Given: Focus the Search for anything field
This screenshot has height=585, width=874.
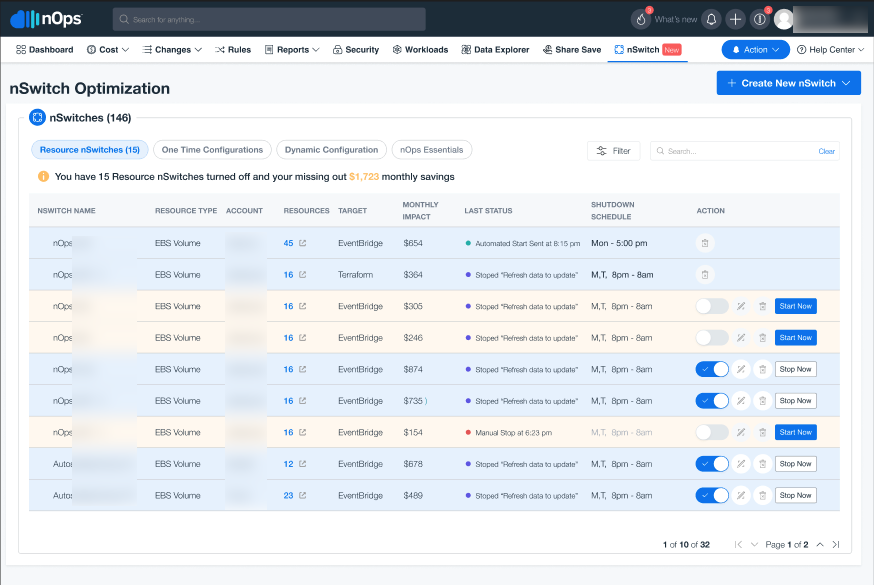Looking at the screenshot, I should tap(269, 20).
